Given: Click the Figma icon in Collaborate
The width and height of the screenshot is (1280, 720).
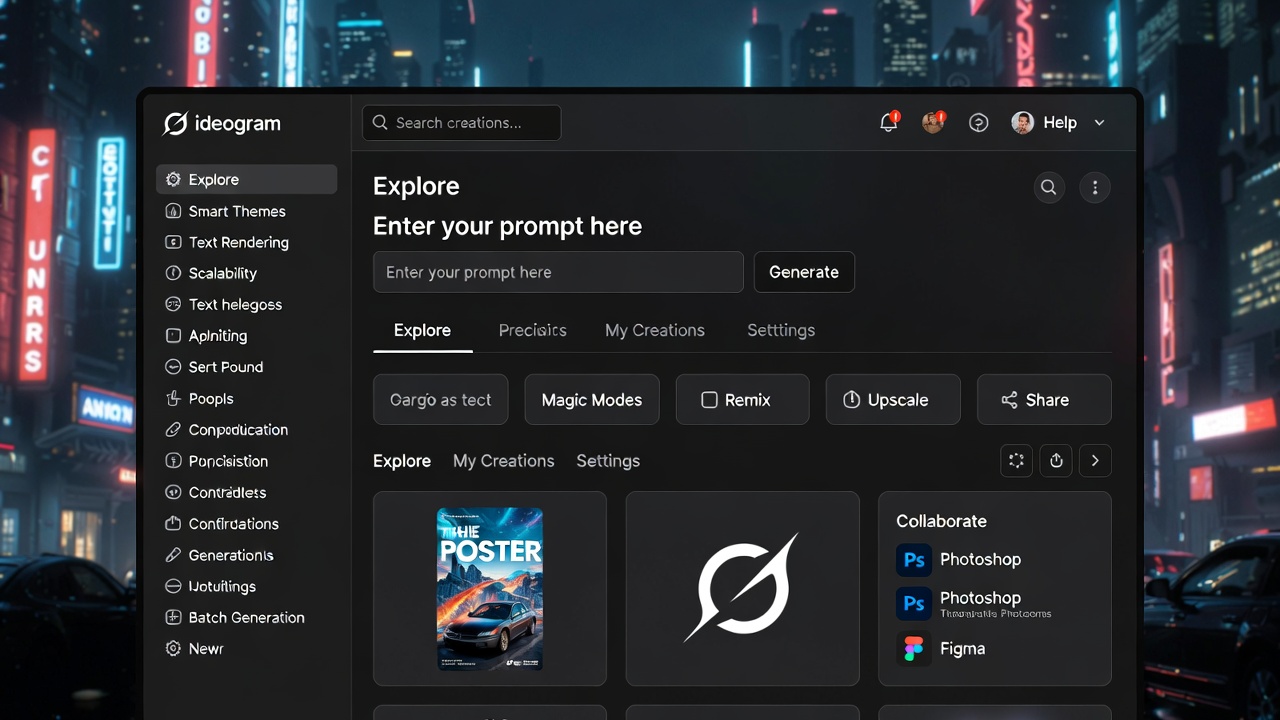Looking at the screenshot, I should click(x=914, y=649).
